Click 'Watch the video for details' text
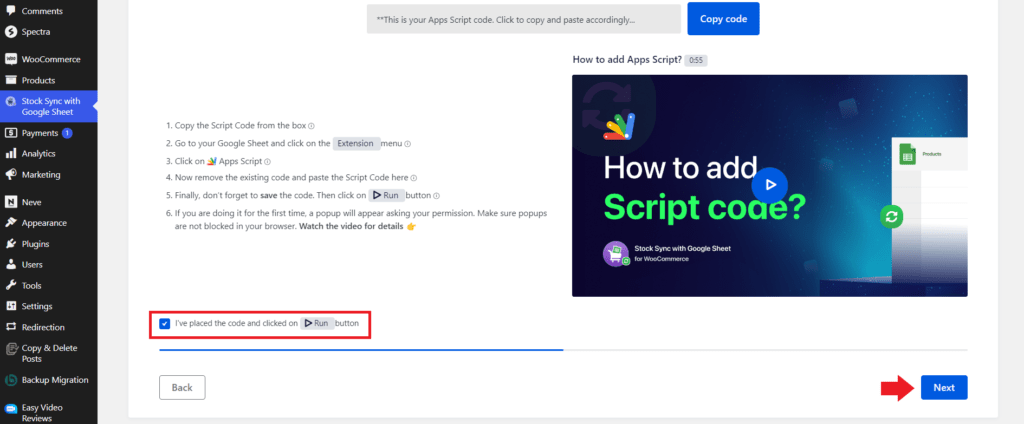 351,226
